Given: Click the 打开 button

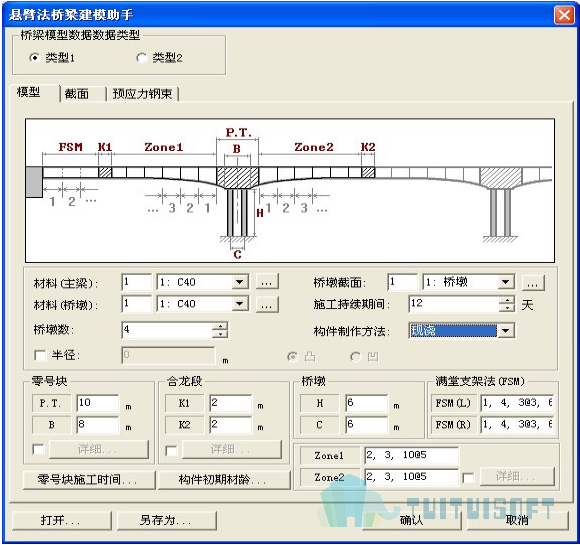Looking at the screenshot, I should pyautogui.click(x=62, y=521).
